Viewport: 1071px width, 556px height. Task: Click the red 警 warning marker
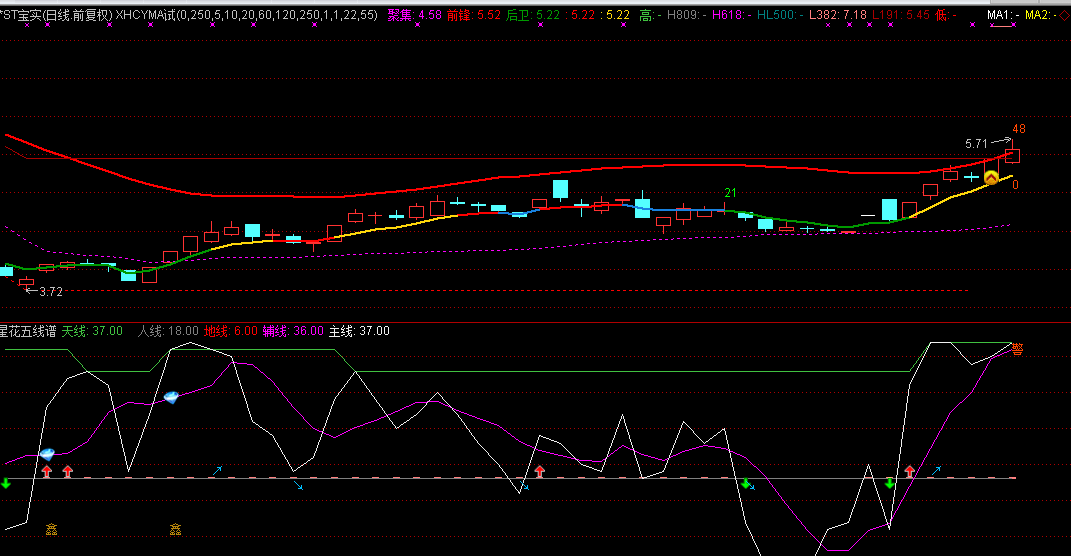point(1017,349)
